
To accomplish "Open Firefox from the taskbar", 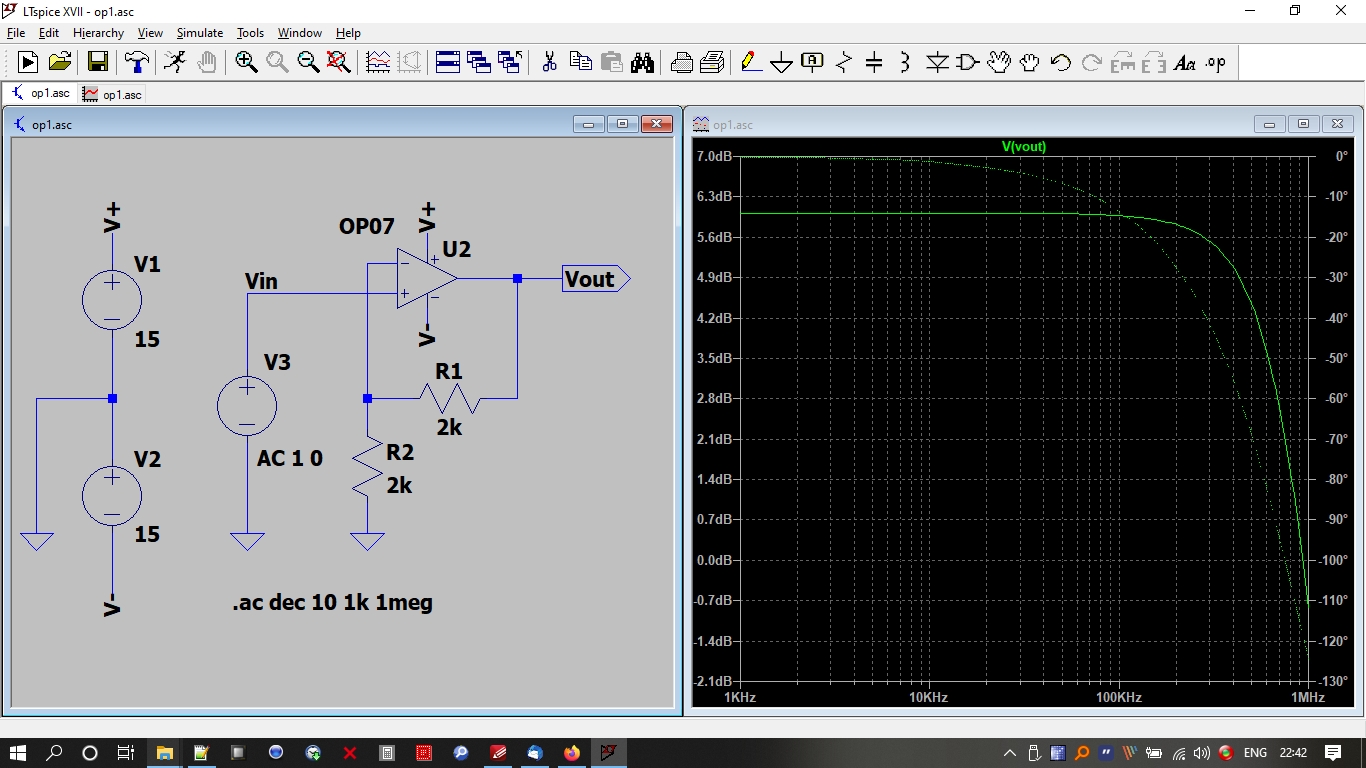I will point(571,753).
